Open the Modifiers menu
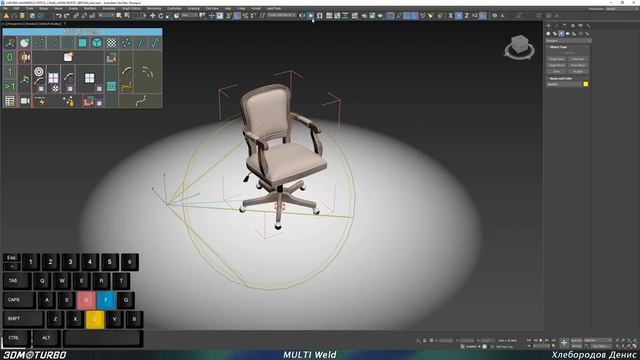This screenshot has height=360, width=640. point(90,9)
